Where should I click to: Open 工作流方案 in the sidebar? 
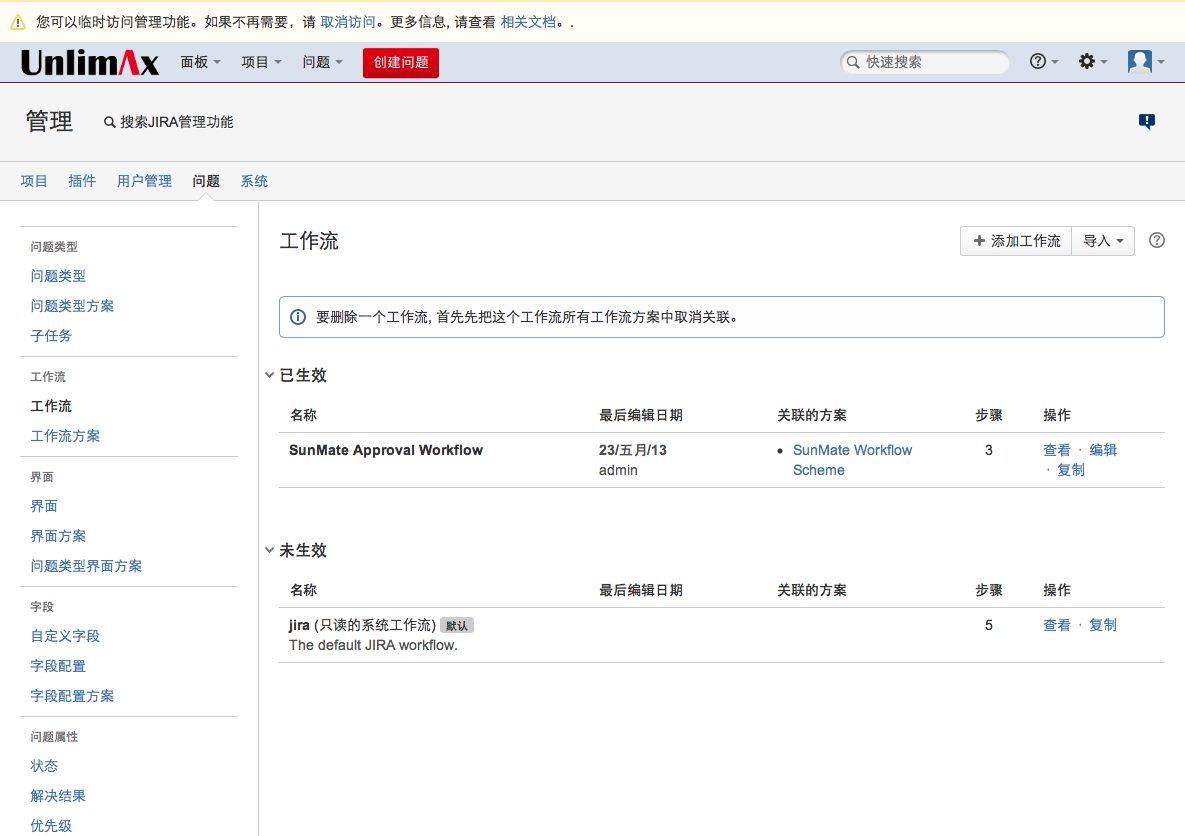point(65,436)
